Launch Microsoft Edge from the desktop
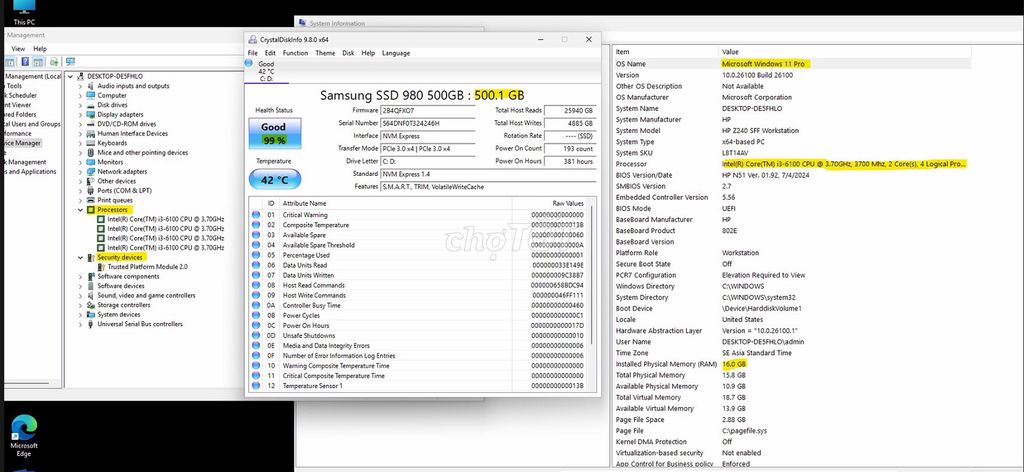Viewport: 1024px width, 472px height. tap(24, 435)
